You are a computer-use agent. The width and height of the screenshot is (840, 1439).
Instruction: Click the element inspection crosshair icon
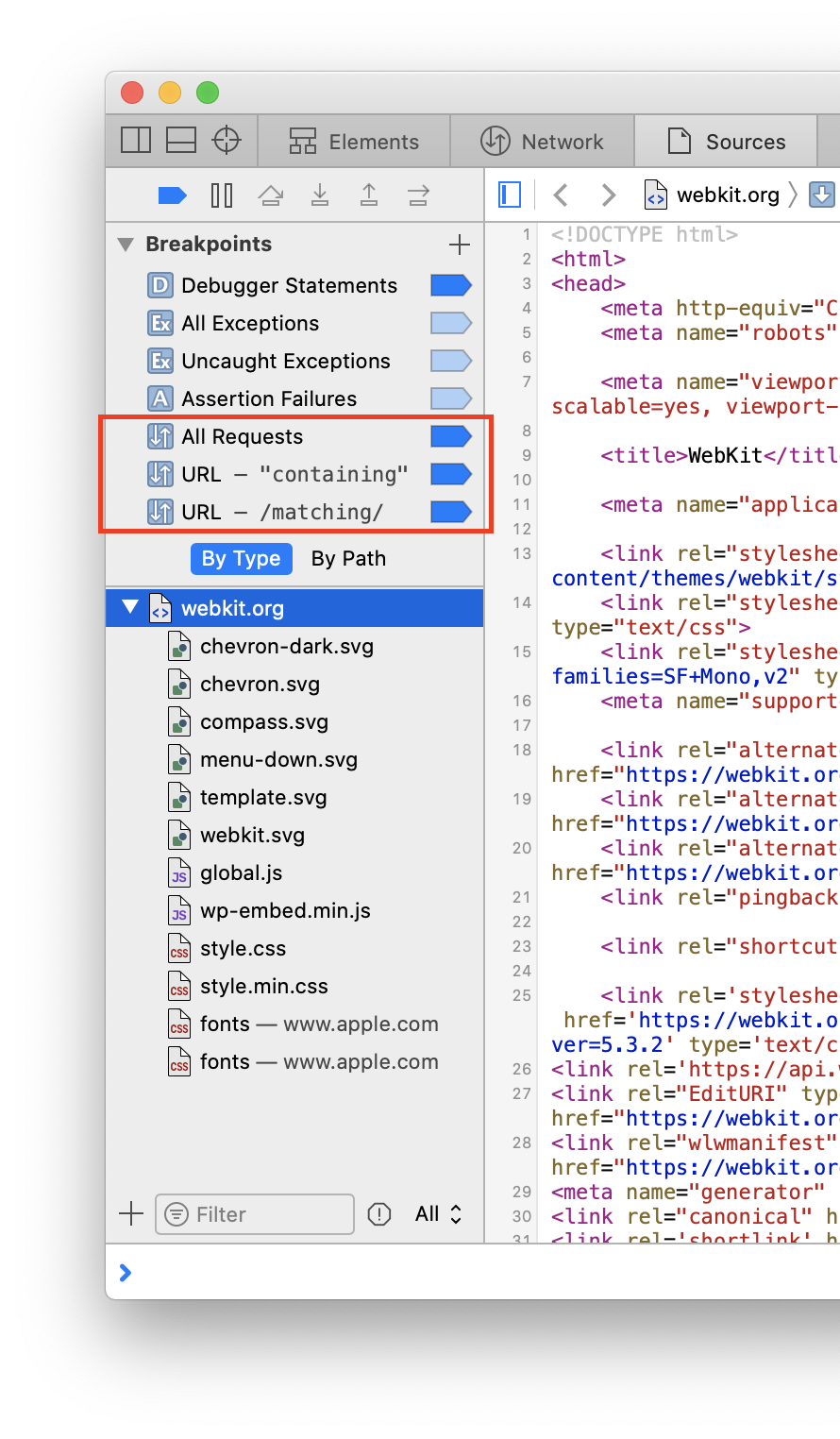point(227,141)
